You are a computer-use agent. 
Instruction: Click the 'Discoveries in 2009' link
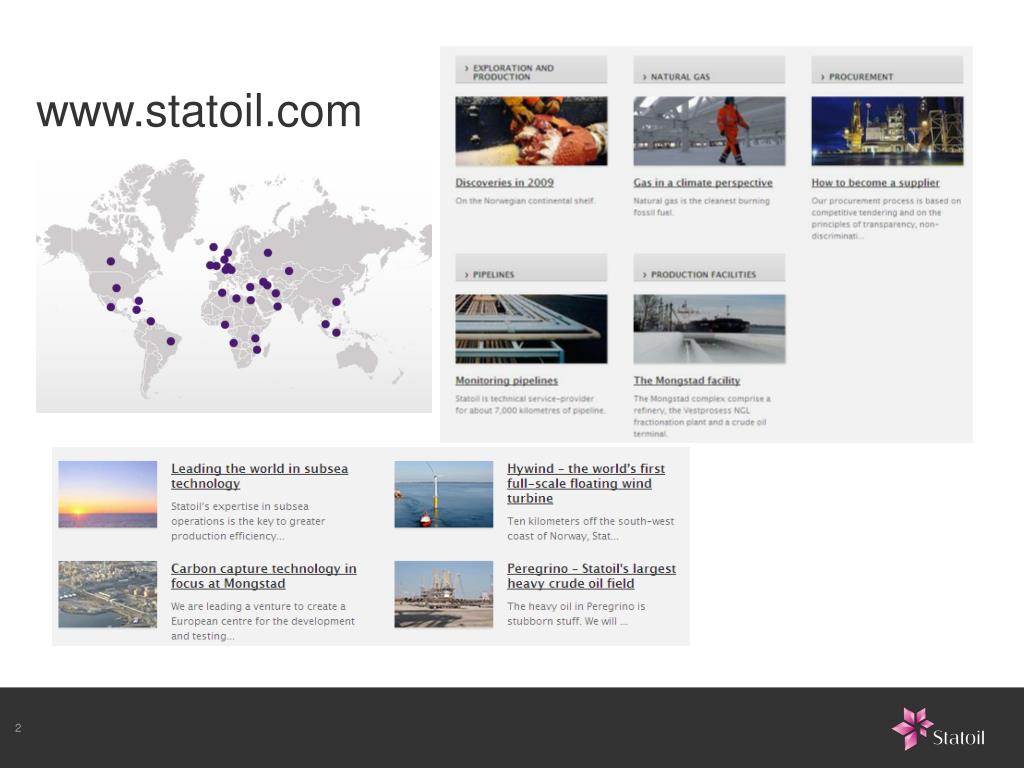coord(504,183)
